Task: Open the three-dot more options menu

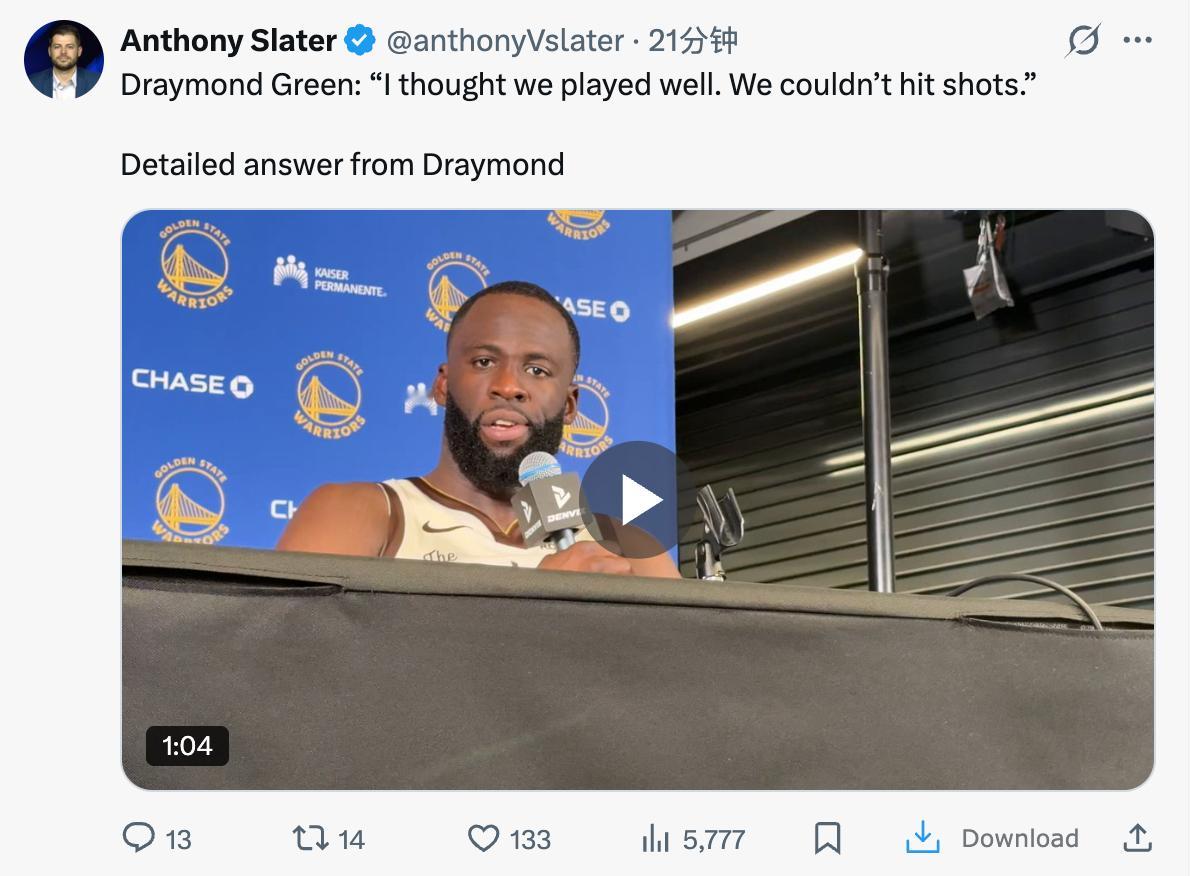Action: click(1138, 40)
